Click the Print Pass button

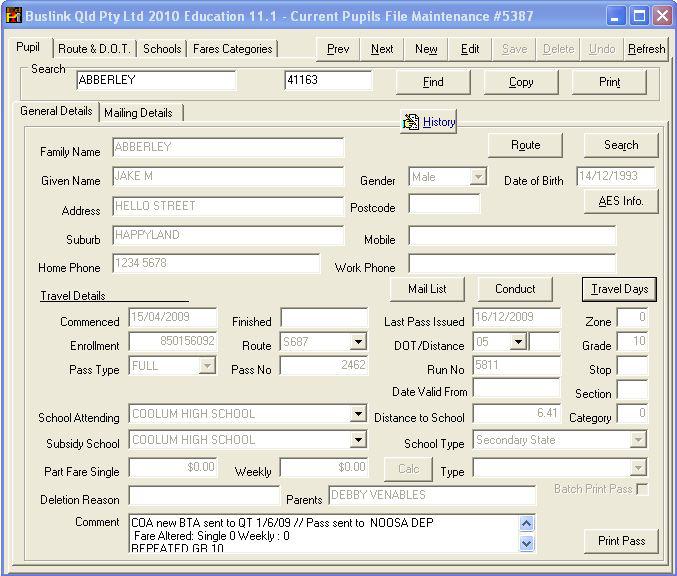pos(621,541)
